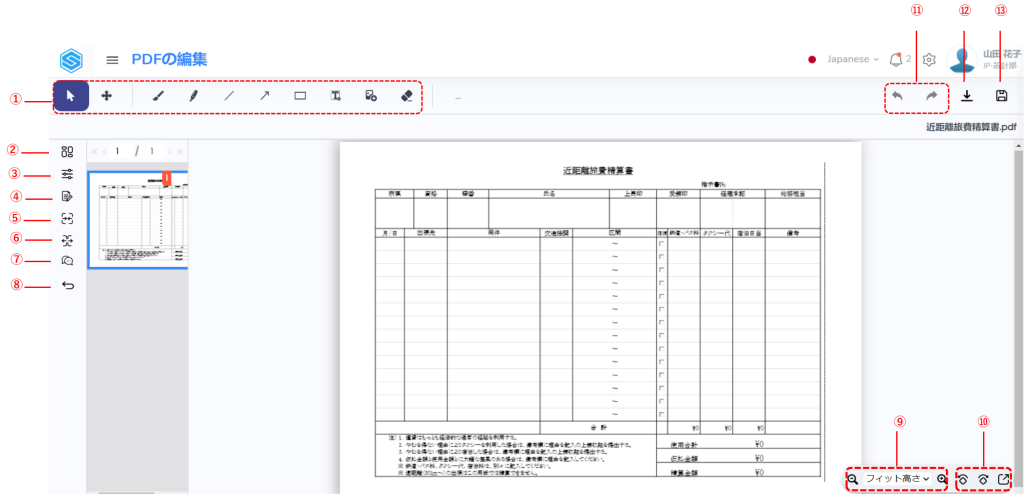Open notifications bell
Screen dimensions: 1024x494
[895, 60]
